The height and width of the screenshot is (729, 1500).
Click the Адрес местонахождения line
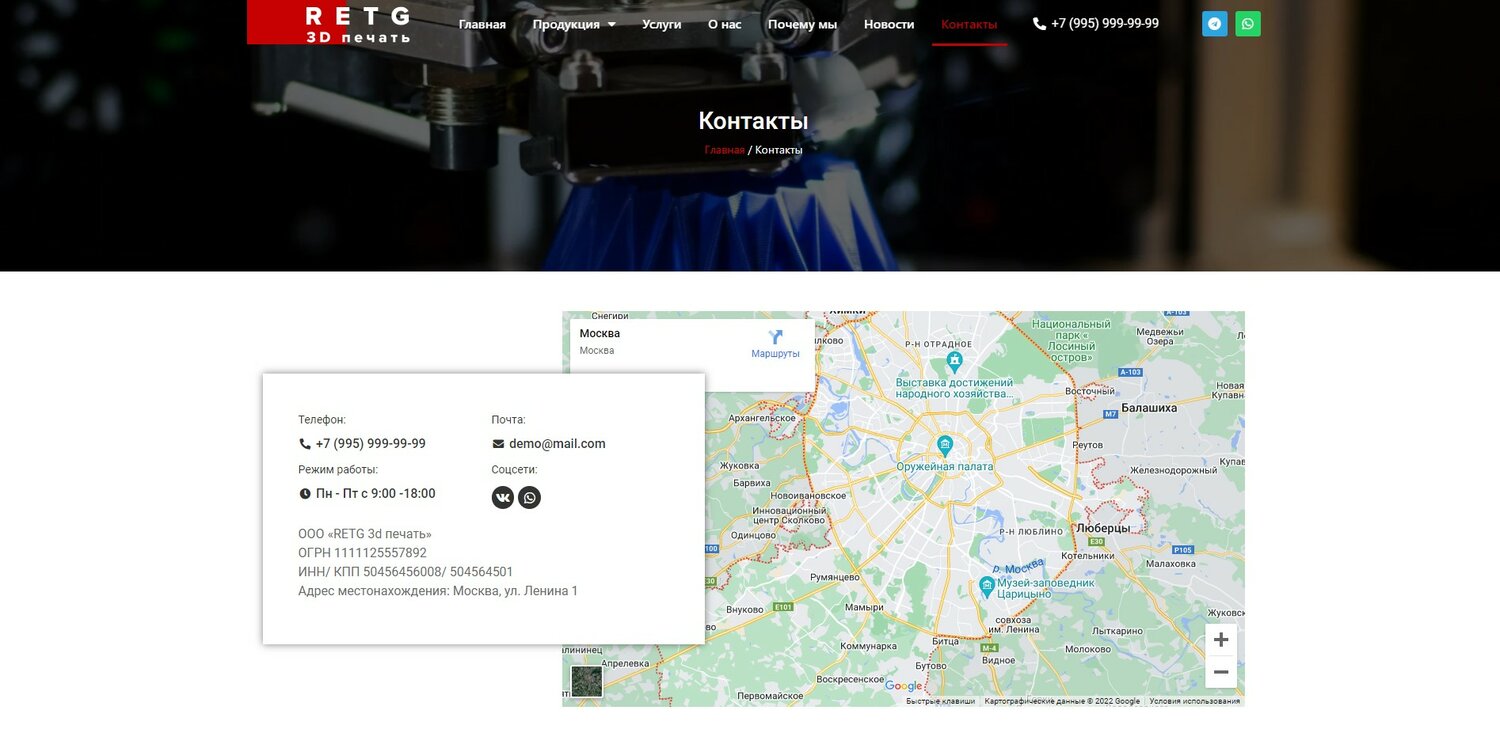pyautogui.click(x=438, y=591)
